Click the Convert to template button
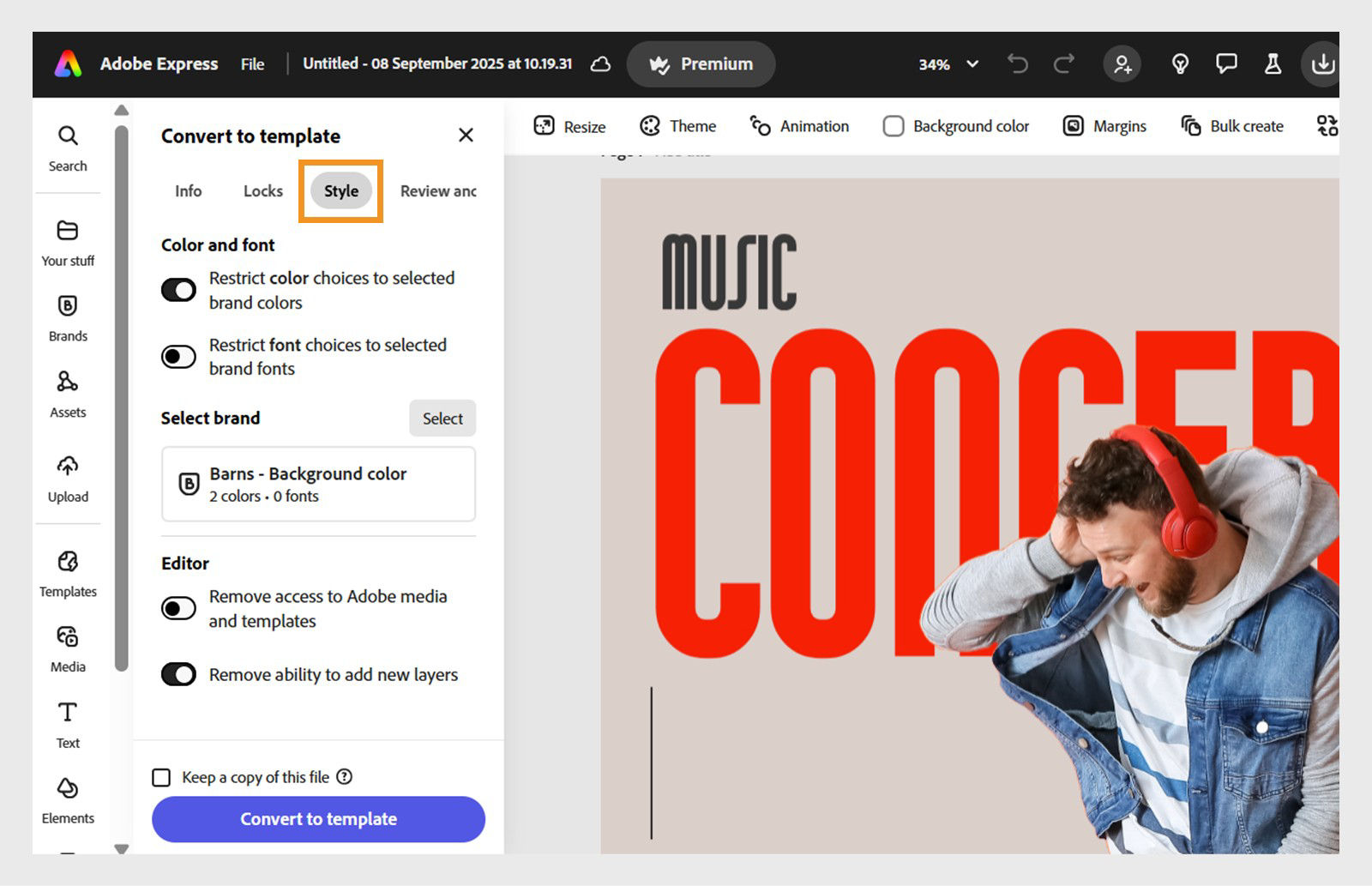The width and height of the screenshot is (1372, 886). [x=318, y=818]
